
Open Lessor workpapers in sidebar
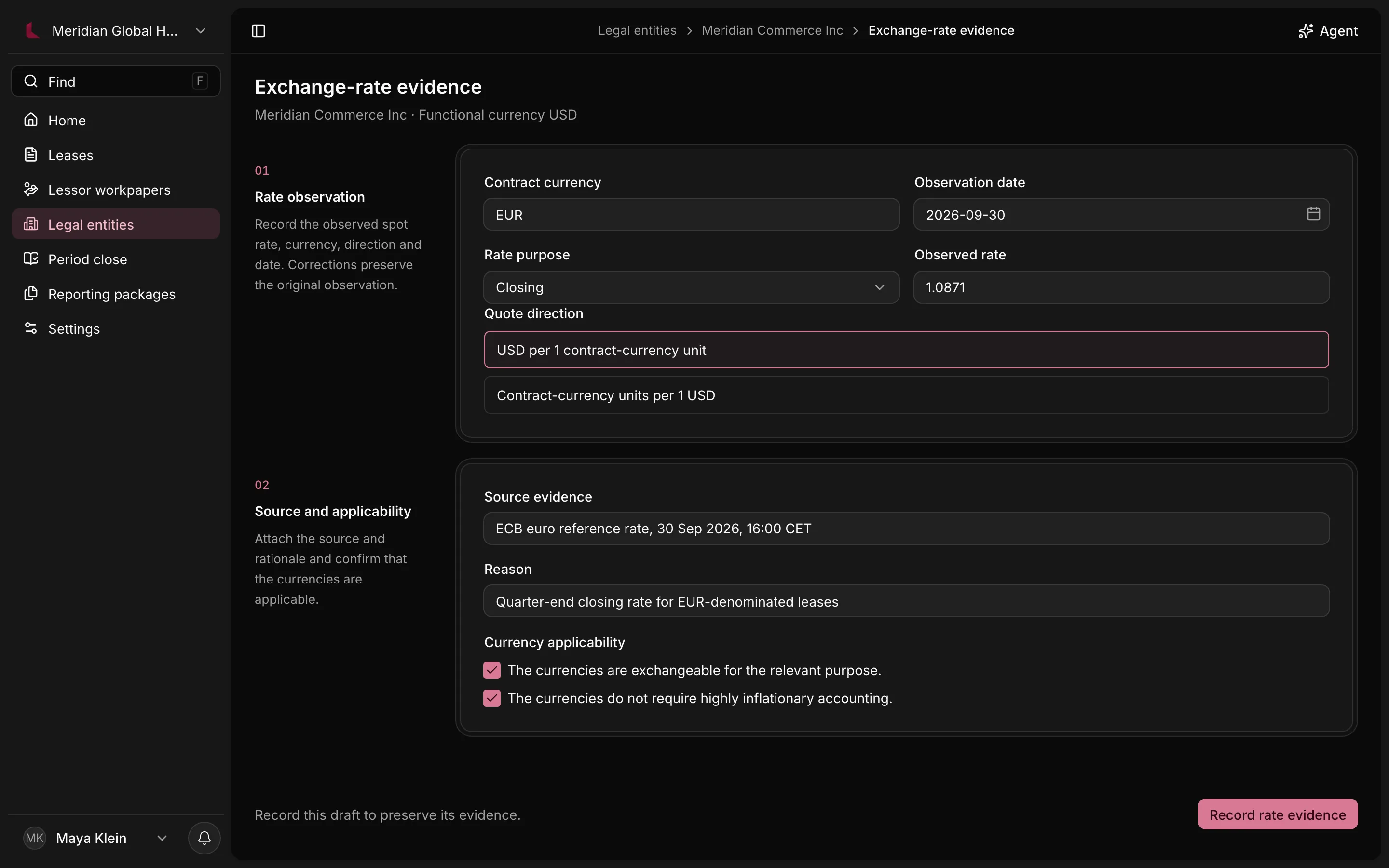116,190
